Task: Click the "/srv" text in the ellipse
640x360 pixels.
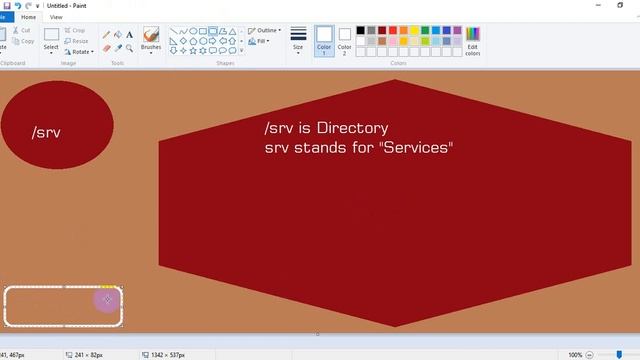Action: point(46,132)
